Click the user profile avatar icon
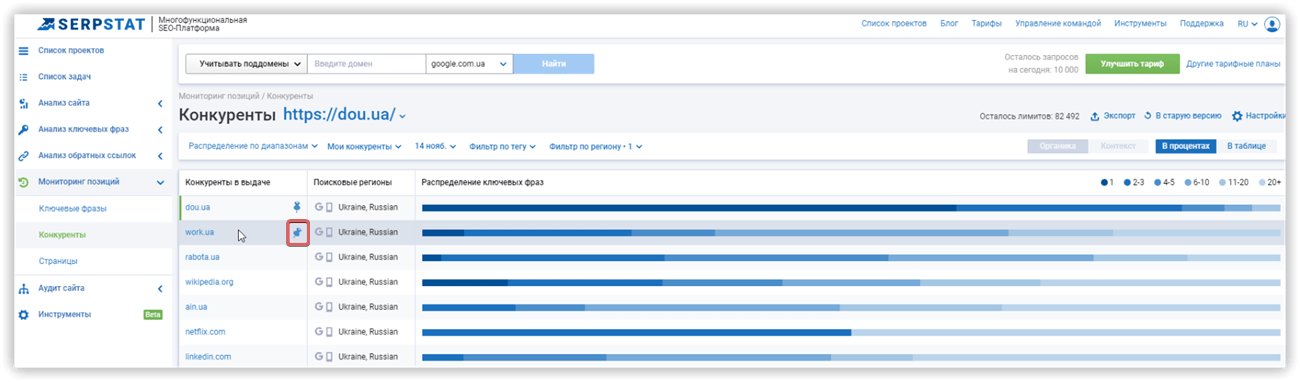 1272,23
